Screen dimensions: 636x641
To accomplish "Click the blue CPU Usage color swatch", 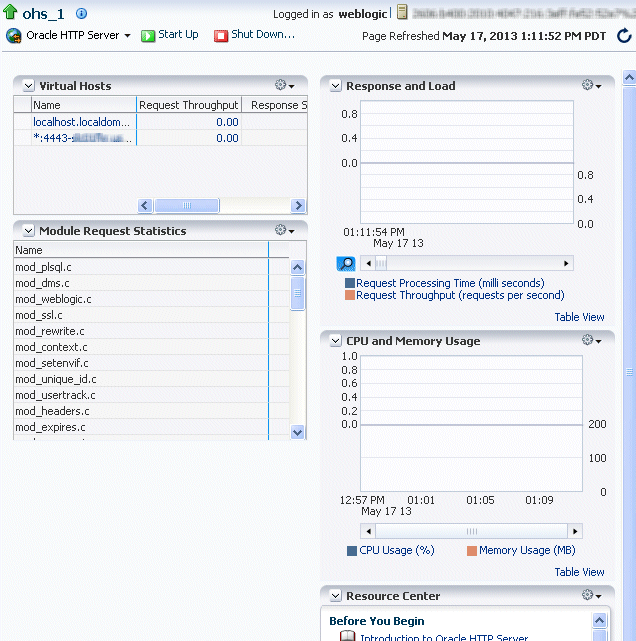I will [x=352, y=551].
